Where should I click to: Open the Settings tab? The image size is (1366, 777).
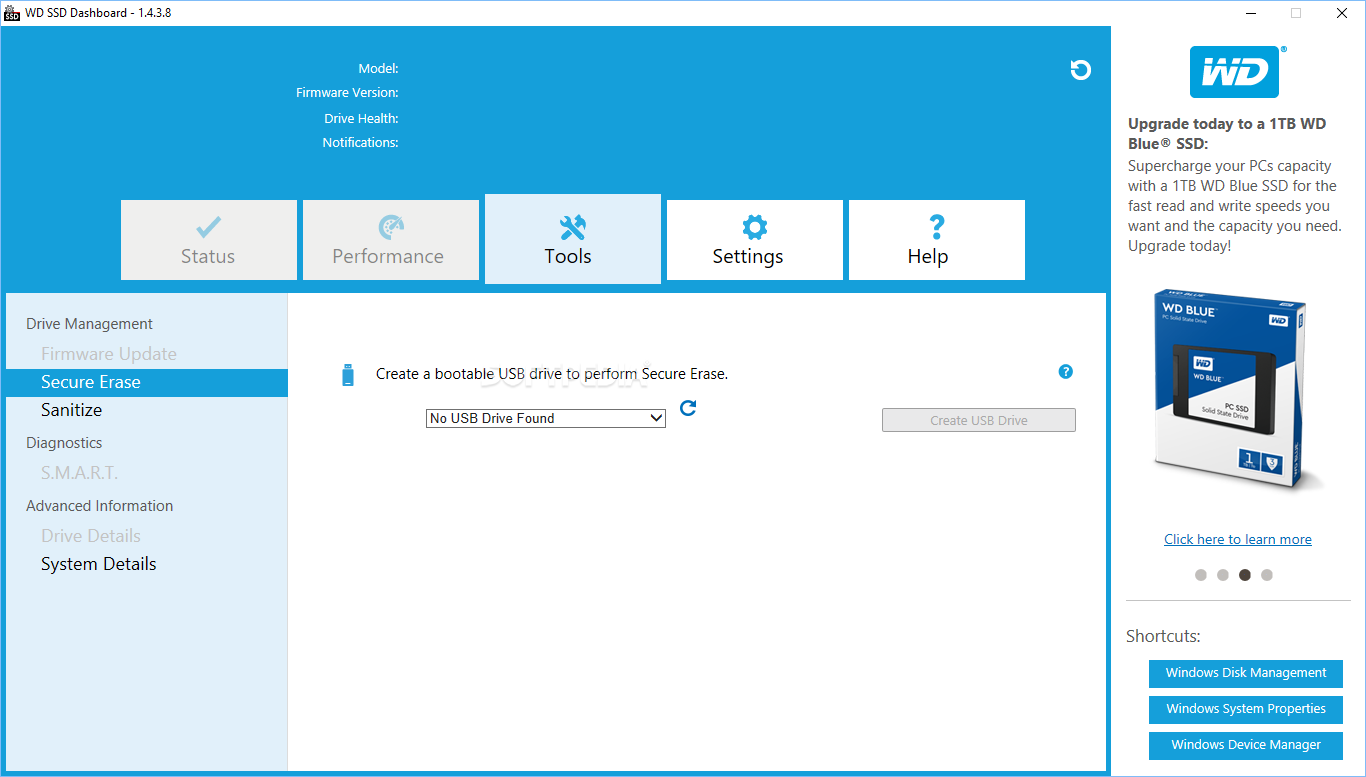755,240
